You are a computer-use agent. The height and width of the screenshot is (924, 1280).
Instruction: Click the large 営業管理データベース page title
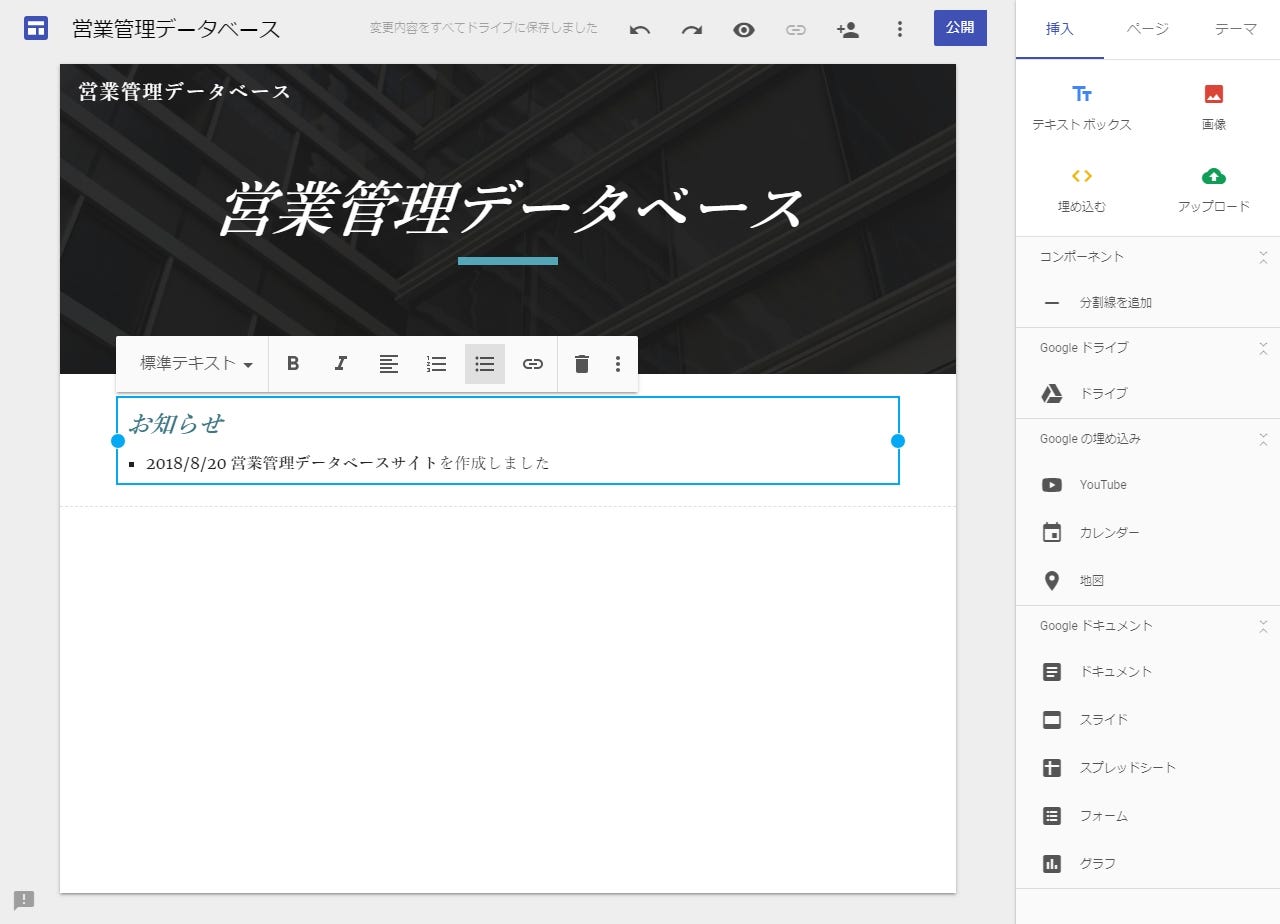pyautogui.click(x=511, y=209)
